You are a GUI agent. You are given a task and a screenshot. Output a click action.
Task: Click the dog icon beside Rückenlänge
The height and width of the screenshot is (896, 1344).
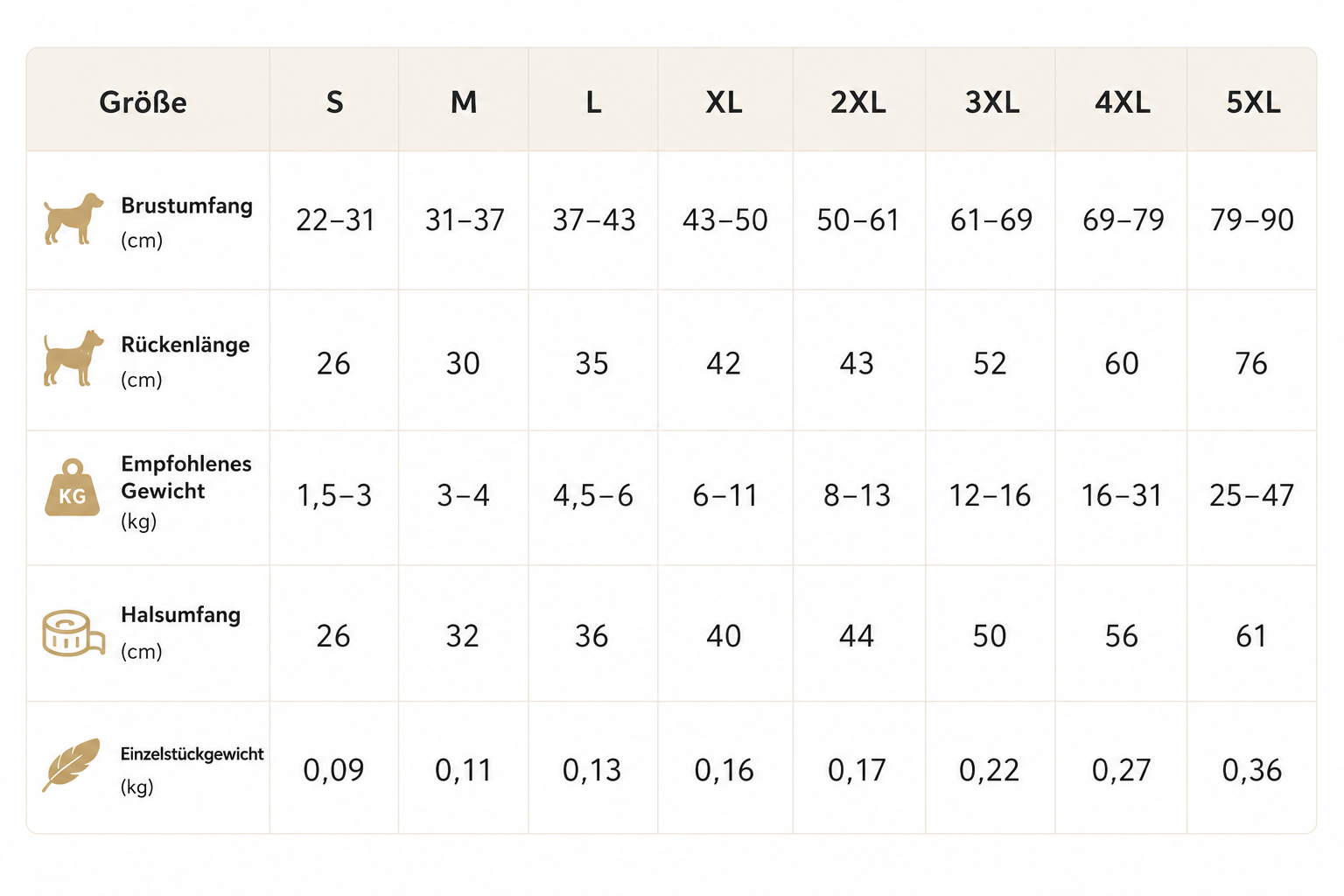(73, 358)
